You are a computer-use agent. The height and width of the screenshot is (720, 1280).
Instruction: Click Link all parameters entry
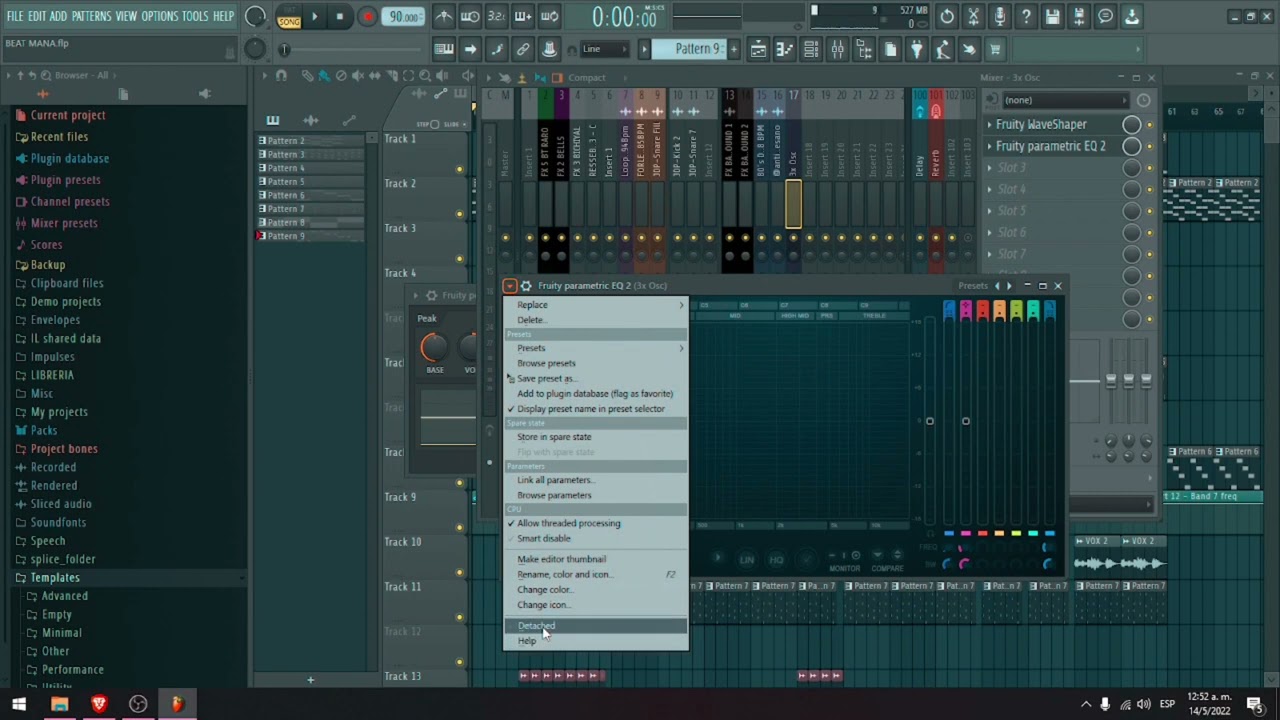pyautogui.click(x=595, y=480)
